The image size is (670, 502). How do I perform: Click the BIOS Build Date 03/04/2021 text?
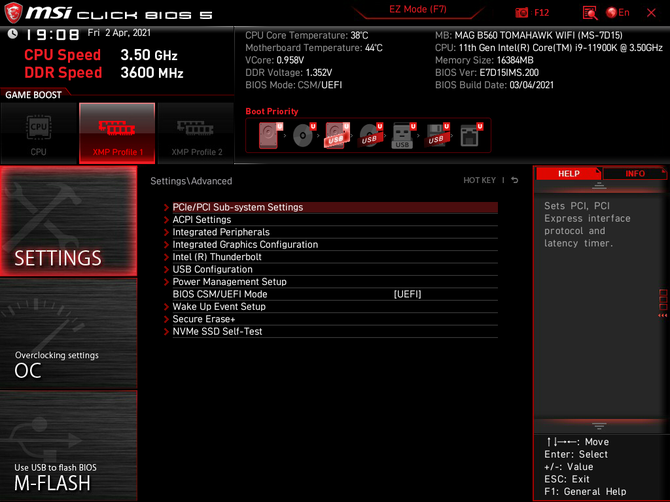(494, 85)
